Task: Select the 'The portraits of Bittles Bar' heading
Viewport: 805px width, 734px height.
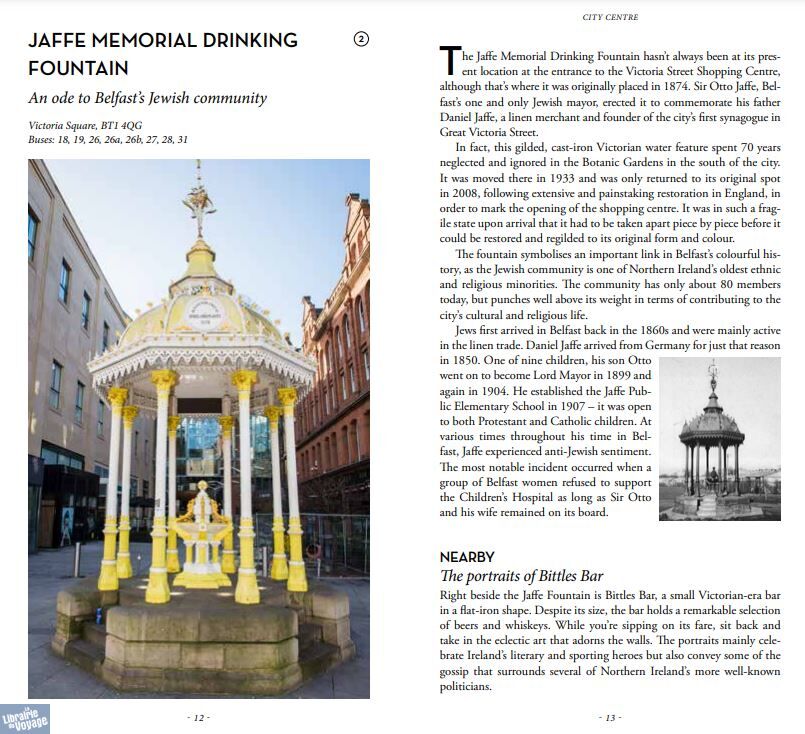Action: click(x=522, y=576)
